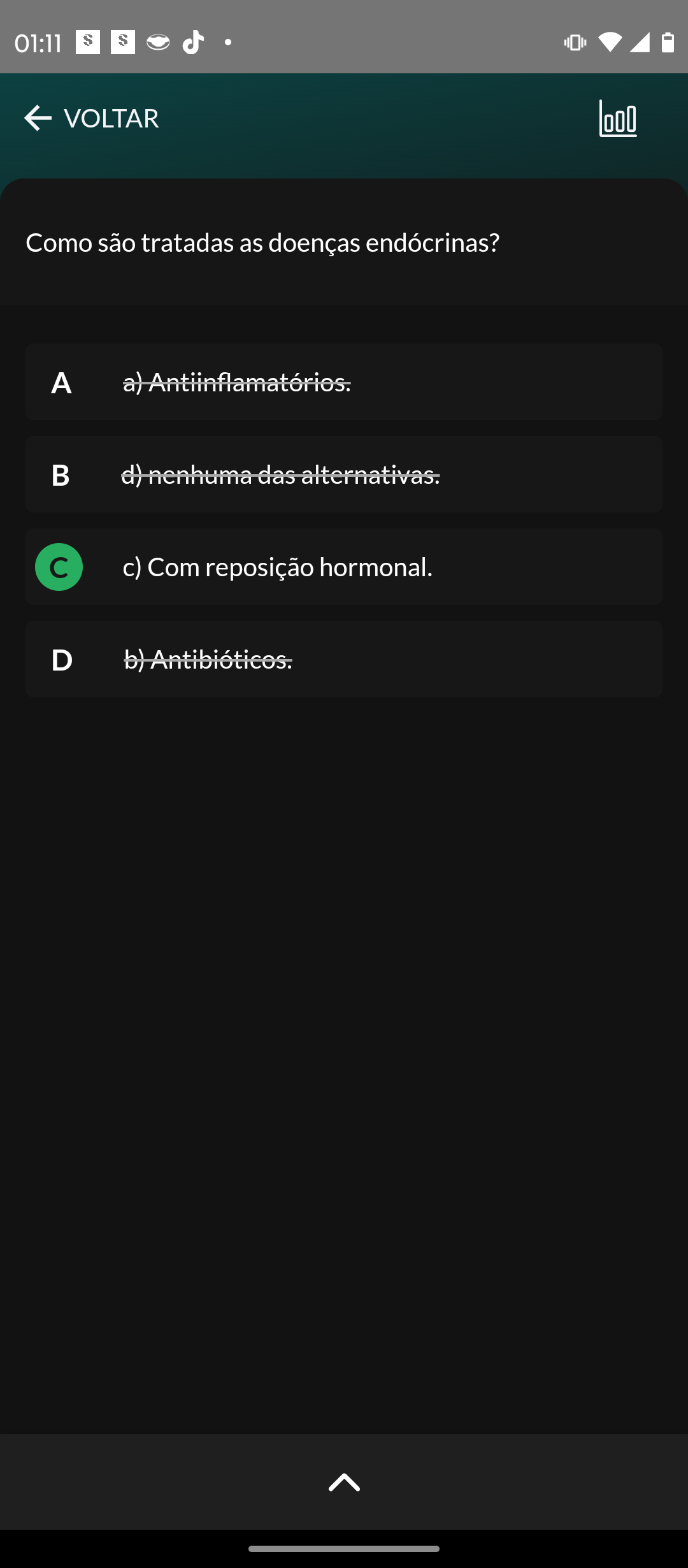Tap the Wi-Fi status icon
The image size is (688, 1568).
click(x=609, y=43)
